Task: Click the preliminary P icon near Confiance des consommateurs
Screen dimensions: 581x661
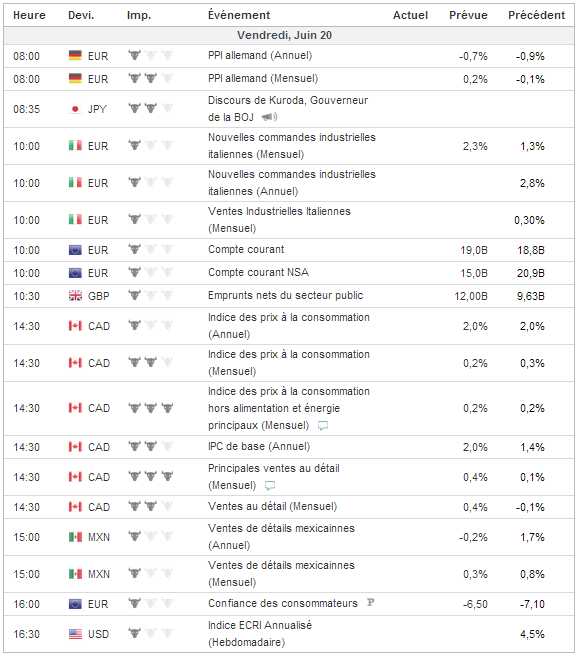Action: (x=370, y=602)
